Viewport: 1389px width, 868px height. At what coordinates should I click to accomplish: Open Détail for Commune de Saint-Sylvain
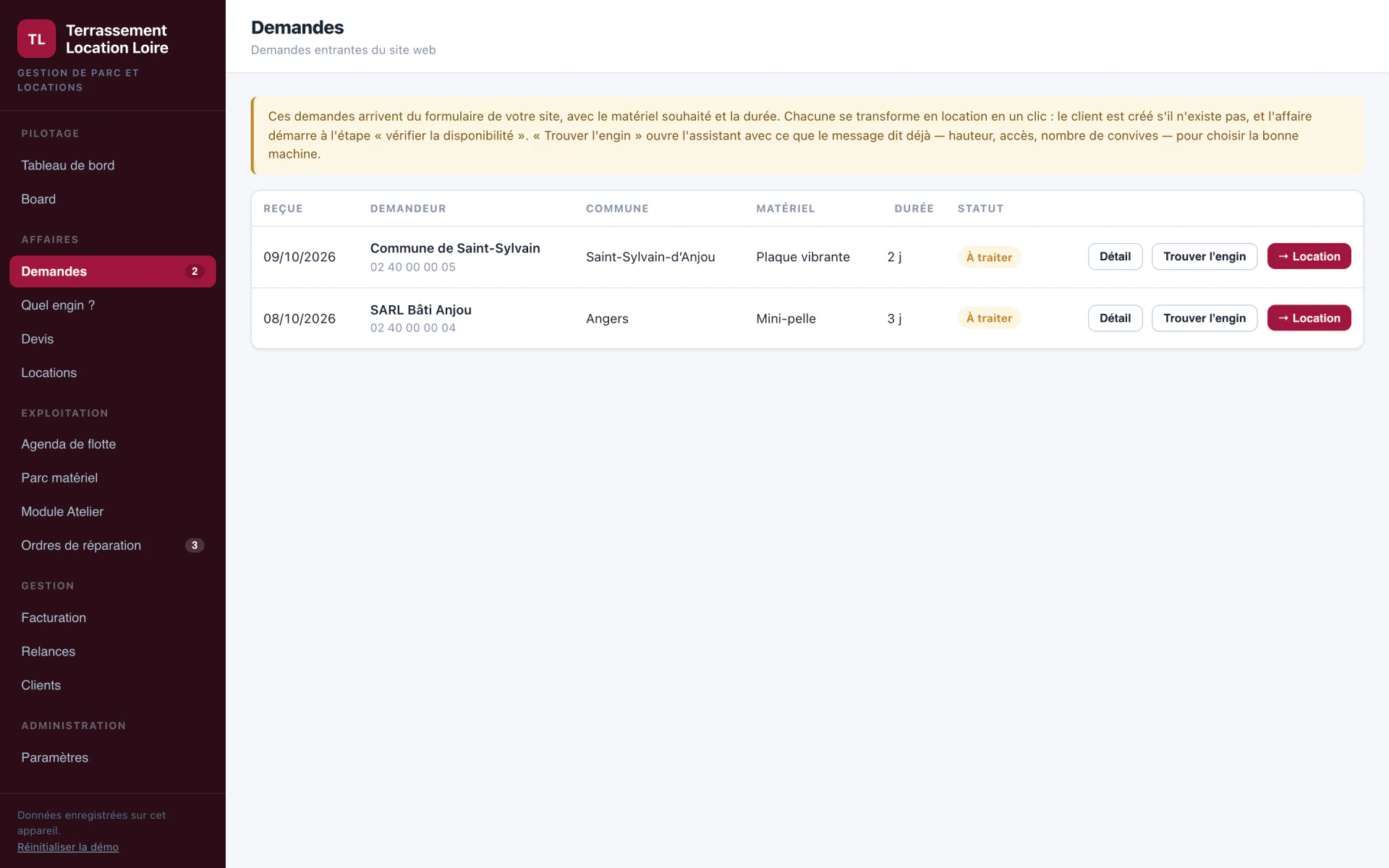1115,257
